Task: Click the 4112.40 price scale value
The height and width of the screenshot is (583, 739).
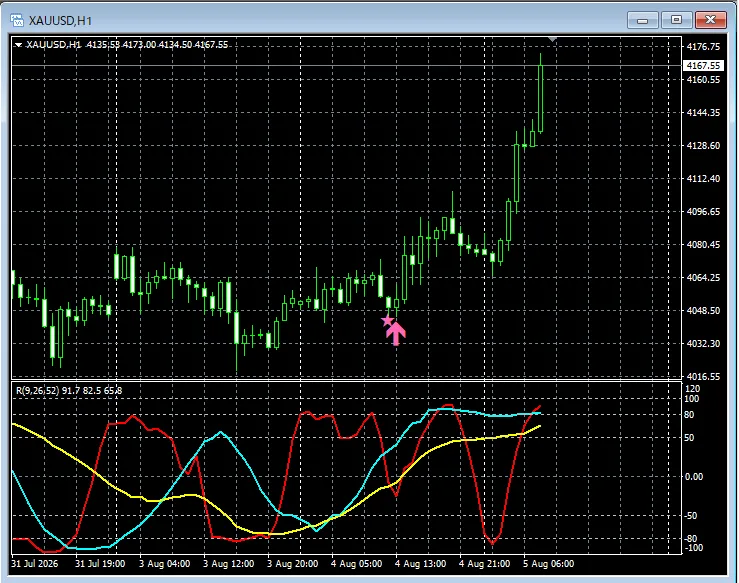Action: coord(703,178)
